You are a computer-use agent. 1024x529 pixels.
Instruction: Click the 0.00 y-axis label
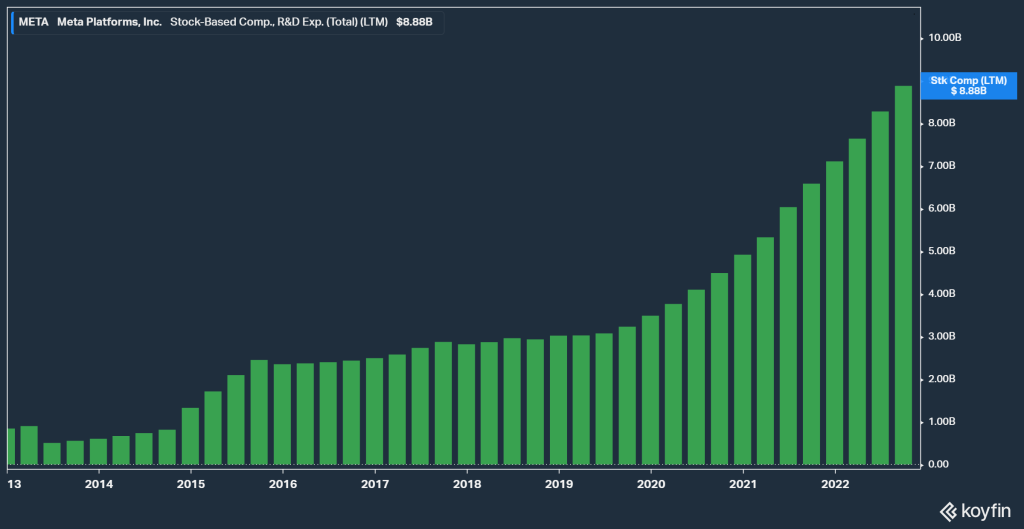[938, 465]
